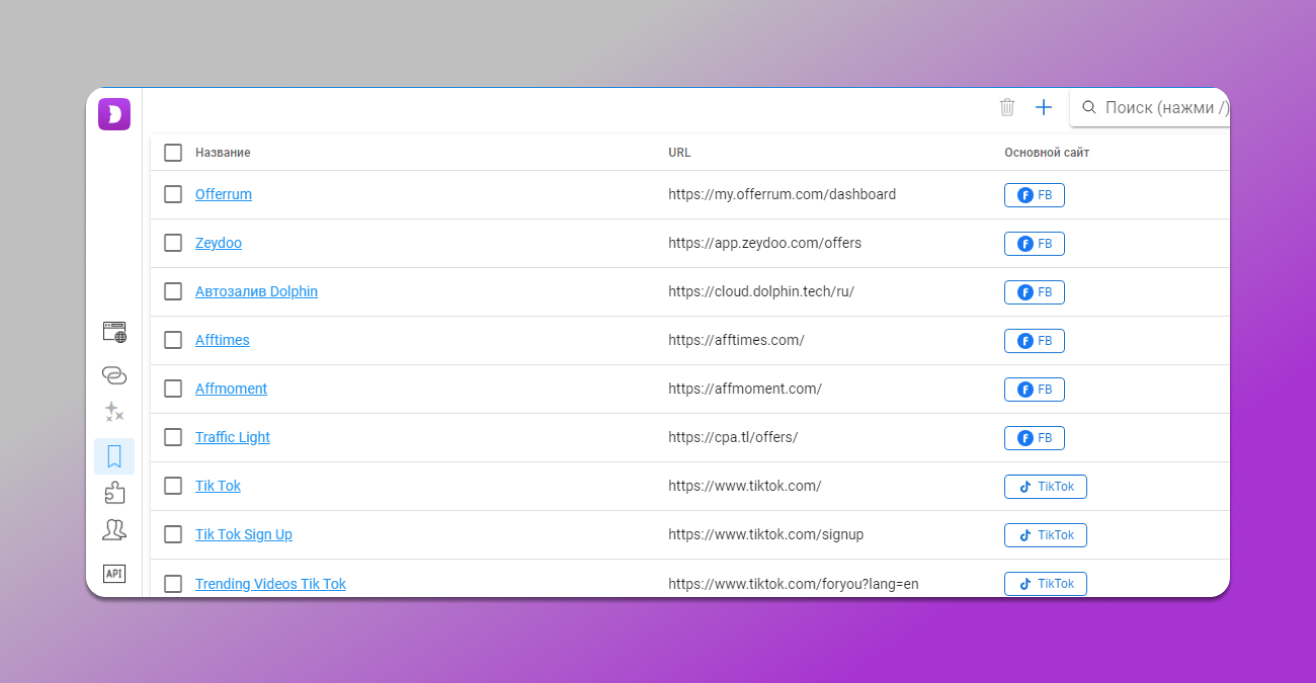Image resolution: width=1316 pixels, height=683 pixels.
Task: Open the bookmarks sidebar icon
Action: tap(114, 456)
